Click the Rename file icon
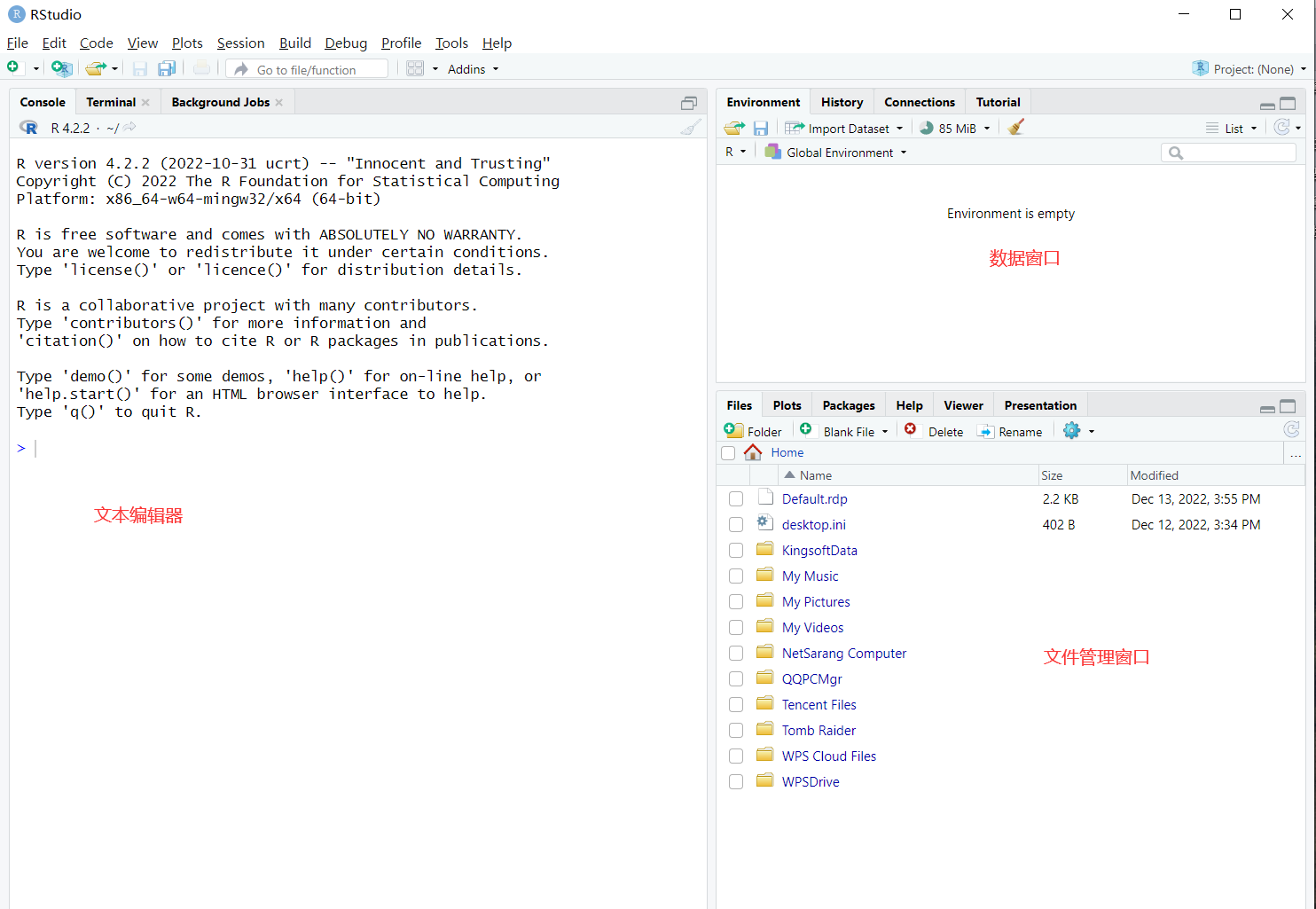 coord(985,431)
